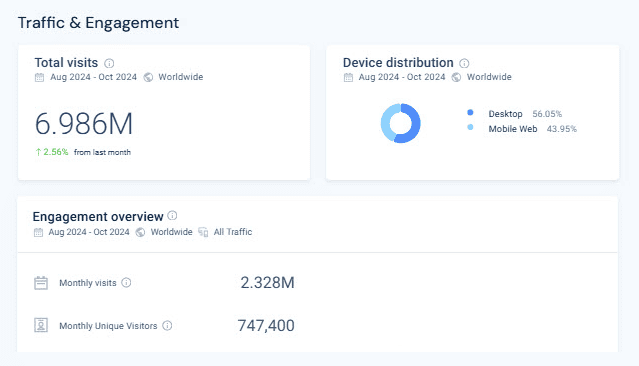Click the Monthly Unique Visitors label
This screenshot has height=366, width=639.
(x=108, y=326)
